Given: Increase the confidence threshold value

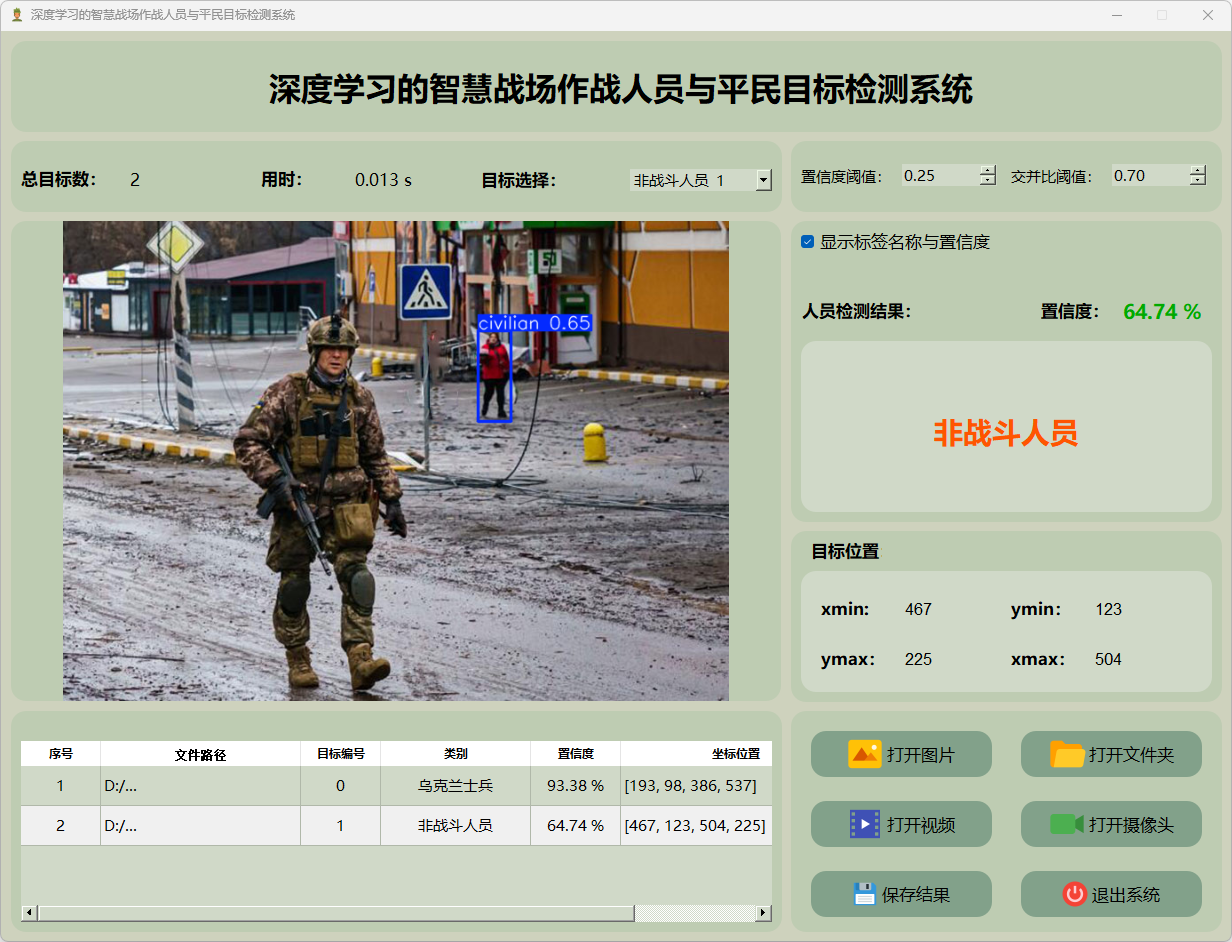Looking at the screenshot, I should pyautogui.click(x=988, y=170).
